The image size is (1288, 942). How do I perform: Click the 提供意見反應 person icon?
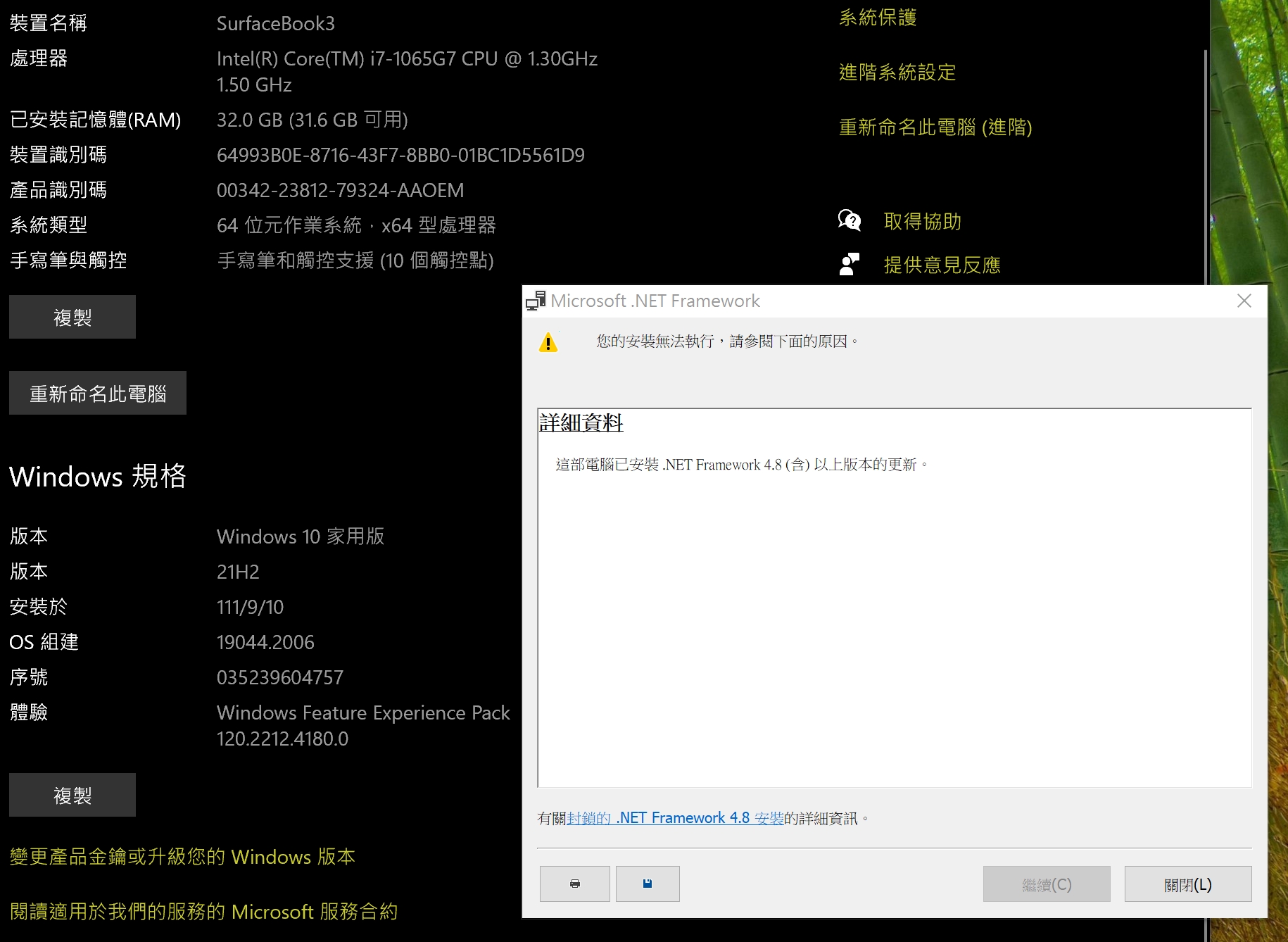(850, 264)
